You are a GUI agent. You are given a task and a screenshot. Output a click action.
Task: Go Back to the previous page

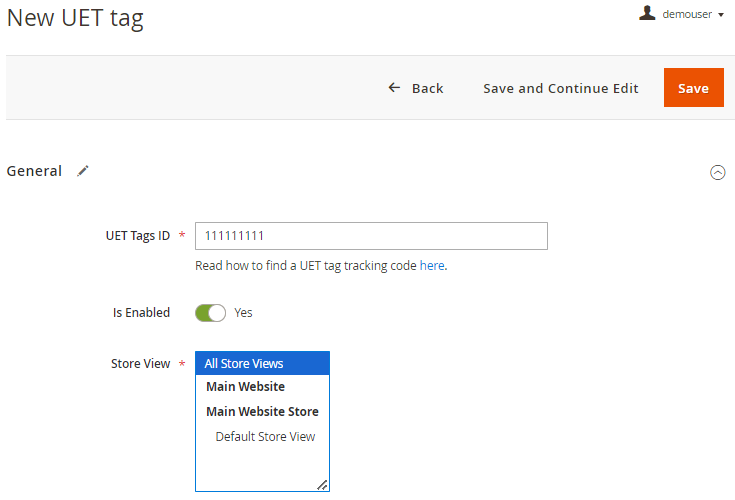[x=416, y=88]
